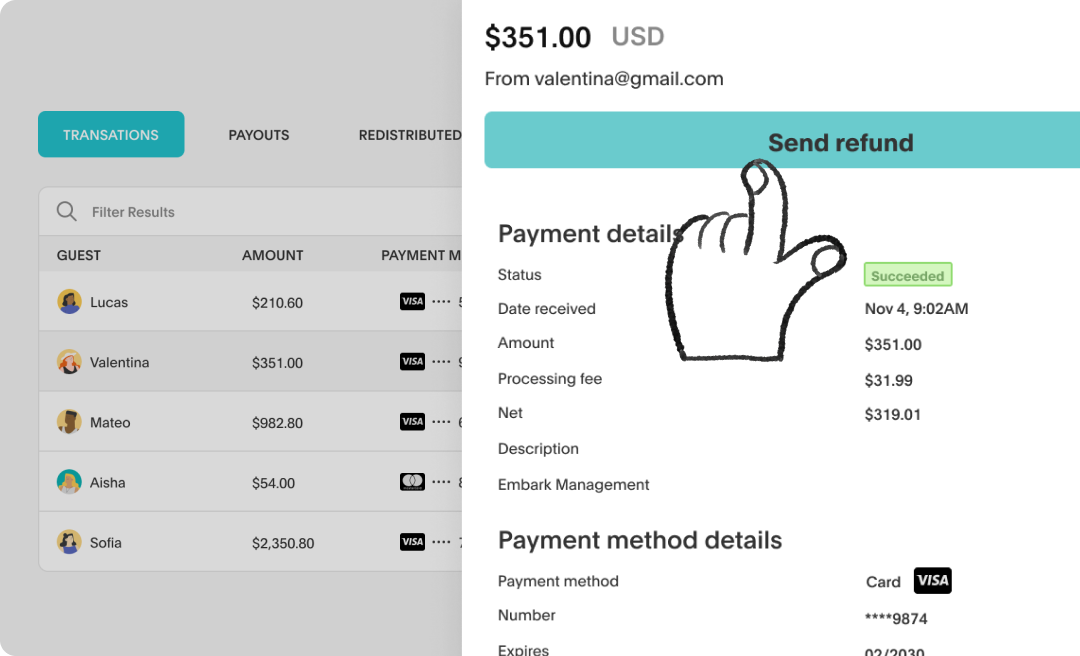Screen dimensions: 1080x656
Task: Click the Amount column header
Action: (x=272, y=255)
